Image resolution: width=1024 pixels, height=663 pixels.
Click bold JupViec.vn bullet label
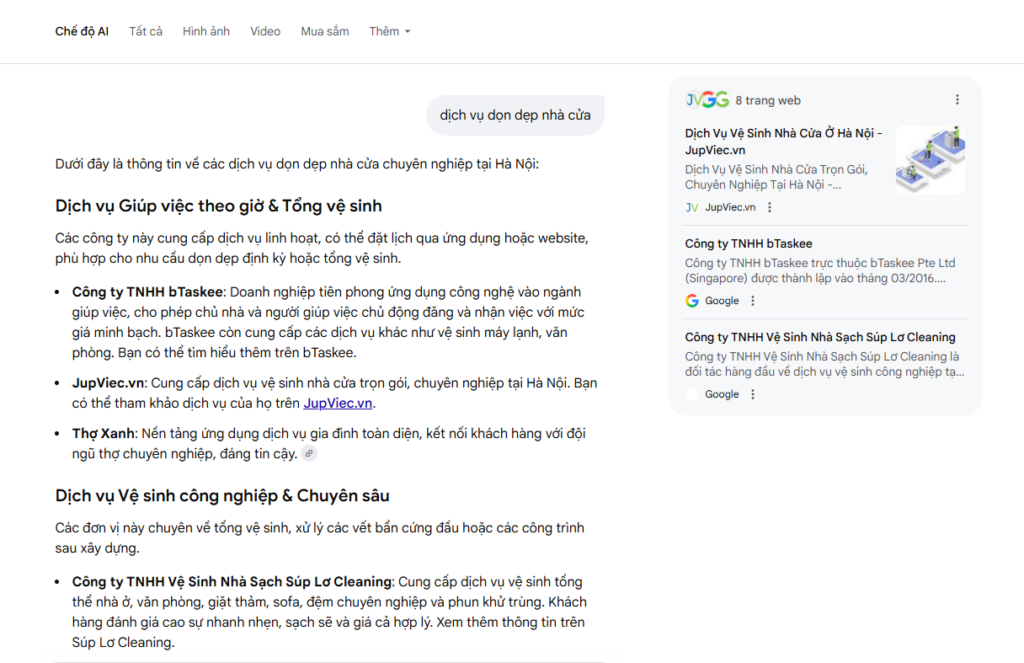tap(108, 383)
